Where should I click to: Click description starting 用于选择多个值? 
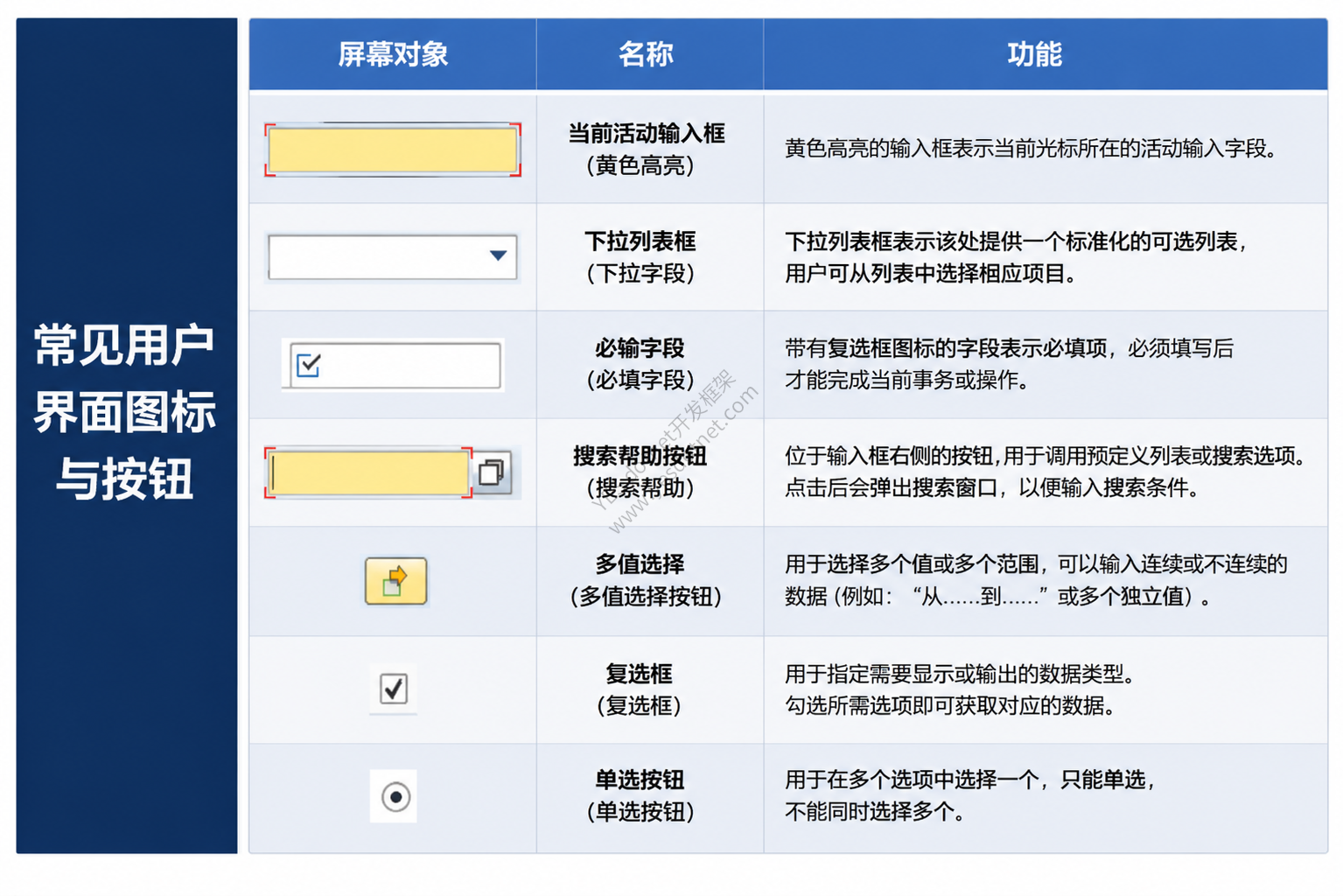pyautogui.click(x=1036, y=580)
